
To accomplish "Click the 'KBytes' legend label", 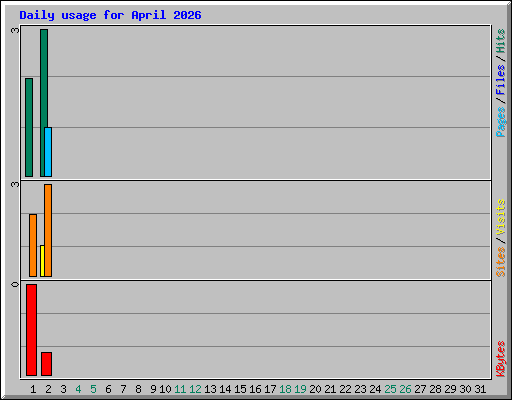I will (x=500, y=359).
